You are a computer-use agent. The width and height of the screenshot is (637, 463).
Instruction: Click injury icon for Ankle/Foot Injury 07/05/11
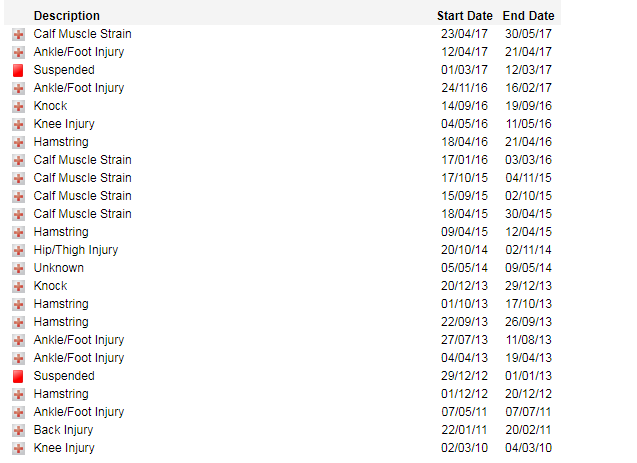(18, 413)
